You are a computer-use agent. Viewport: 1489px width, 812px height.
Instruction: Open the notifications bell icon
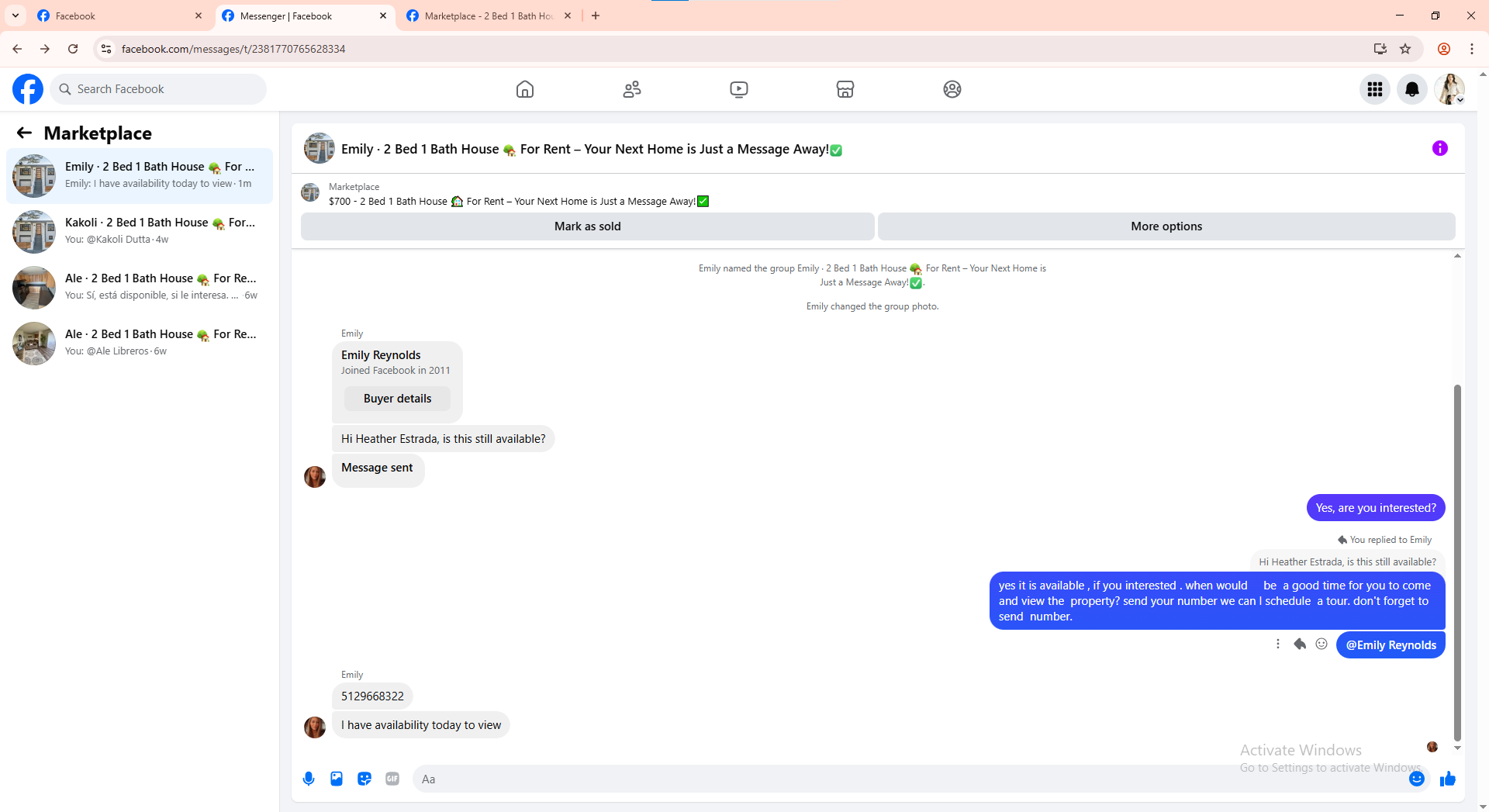(1412, 89)
